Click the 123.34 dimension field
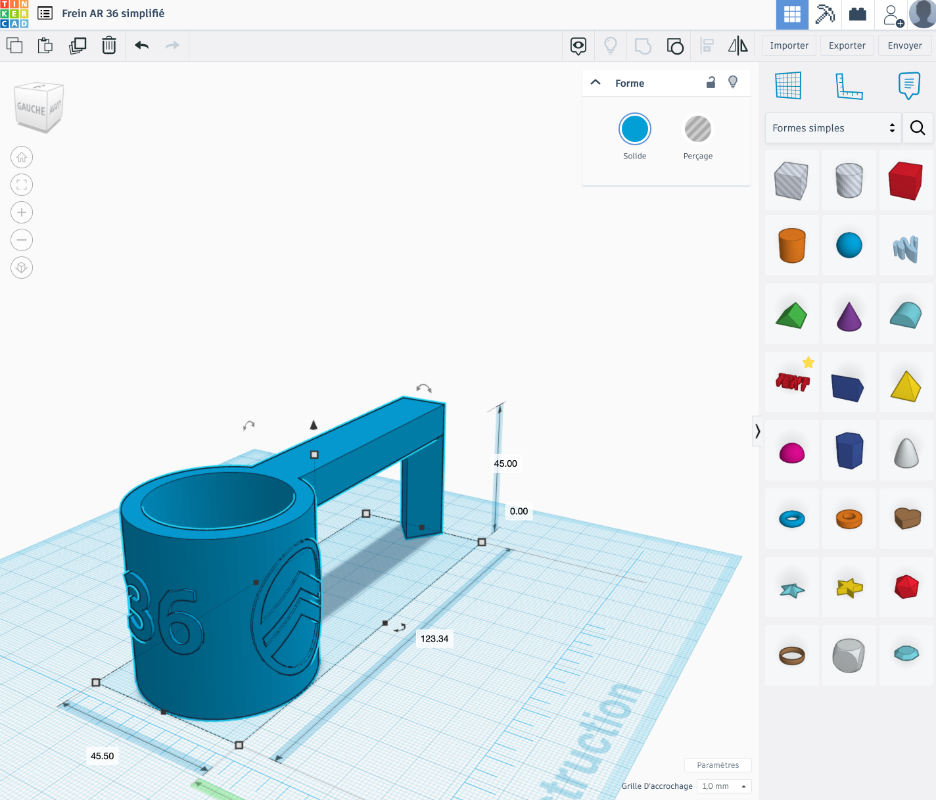This screenshot has height=800, width=936. click(x=434, y=638)
